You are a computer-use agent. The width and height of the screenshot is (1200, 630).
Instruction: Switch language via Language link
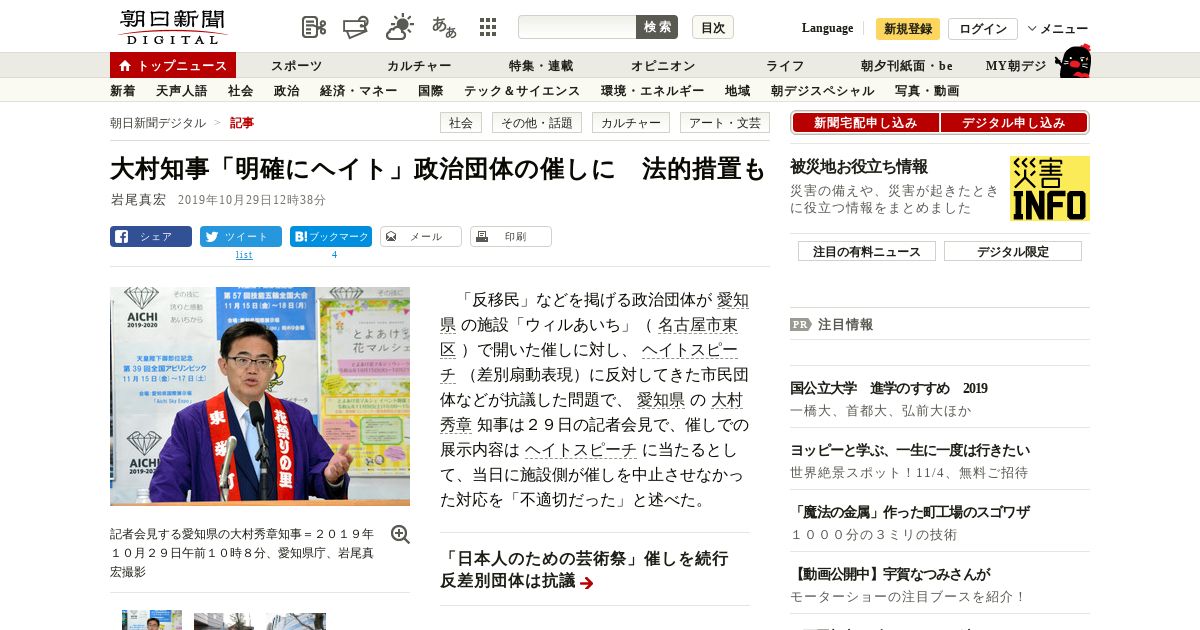[828, 28]
